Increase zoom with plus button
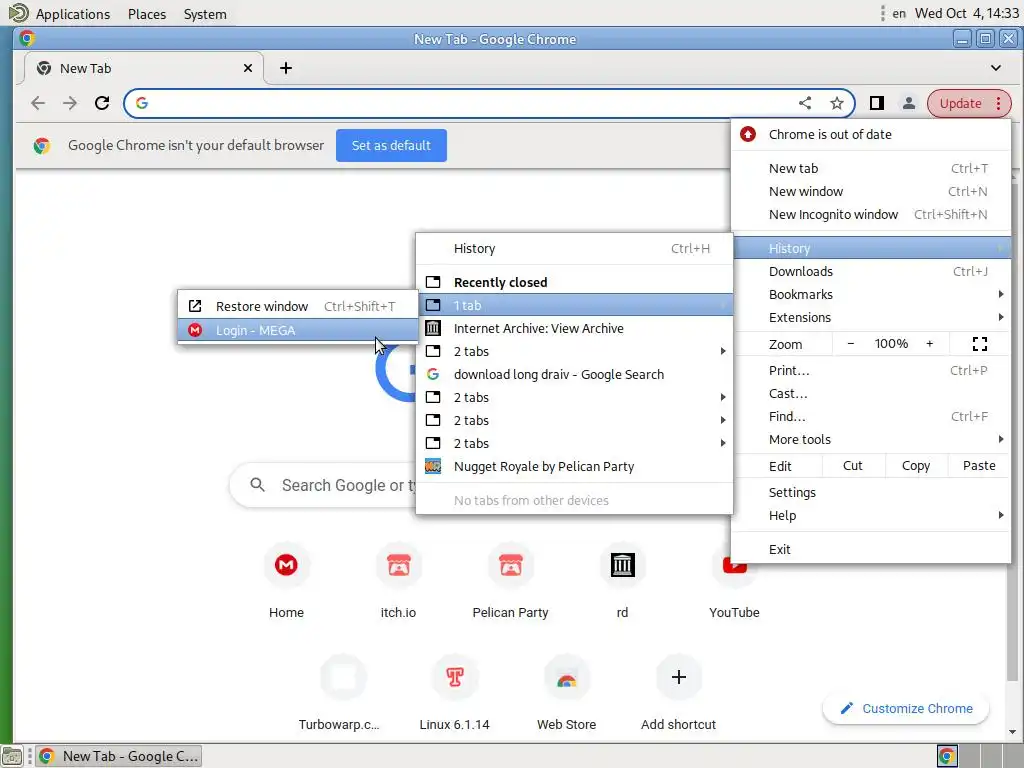1024x768 pixels. point(929,344)
